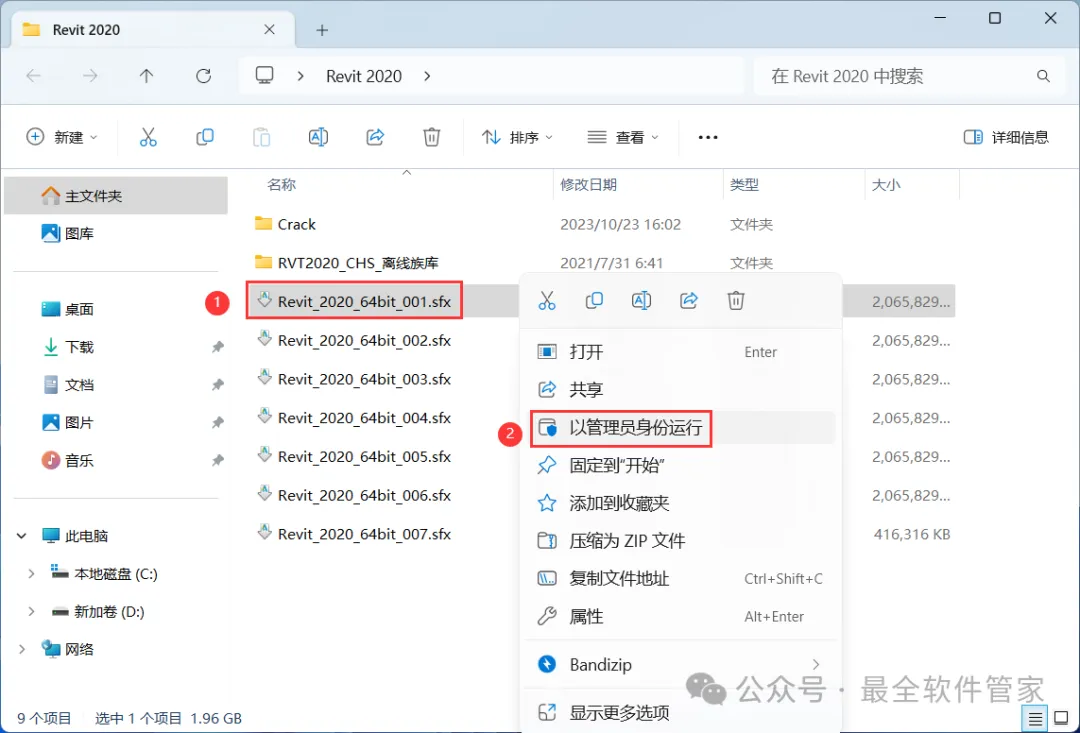Select 主文件夹 in the sidebar
This screenshot has width=1080, height=733.
pyautogui.click(x=116, y=196)
